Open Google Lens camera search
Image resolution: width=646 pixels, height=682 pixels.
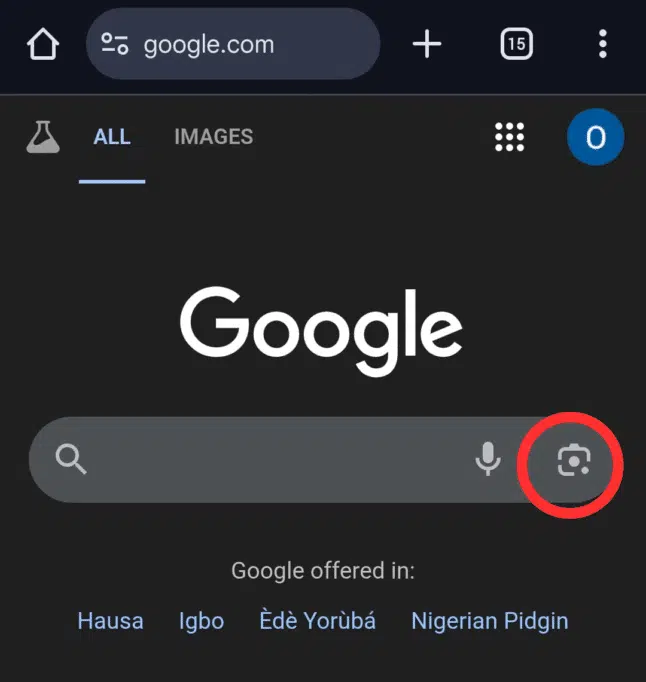coord(573,460)
